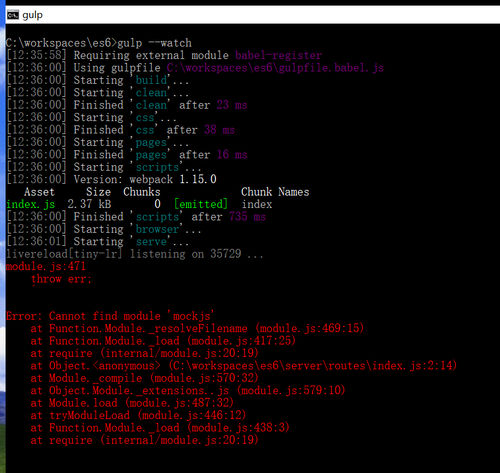This screenshot has width=500, height=473.
Task: Click the stack line with 'module.js:417:25'
Action: point(163,341)
